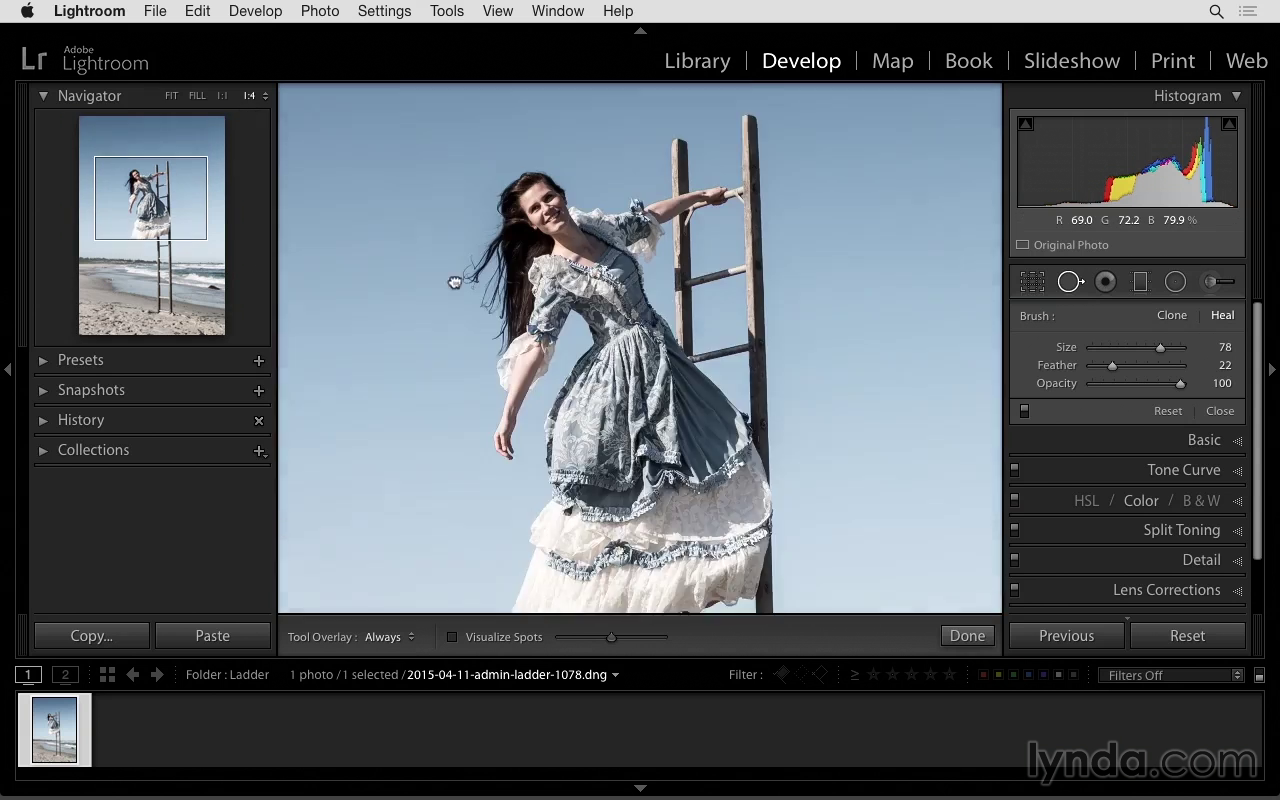Select the Radial Filter tool
Image resolution: width=1280 pixels, height=800 pixels.
point(1175,282)
